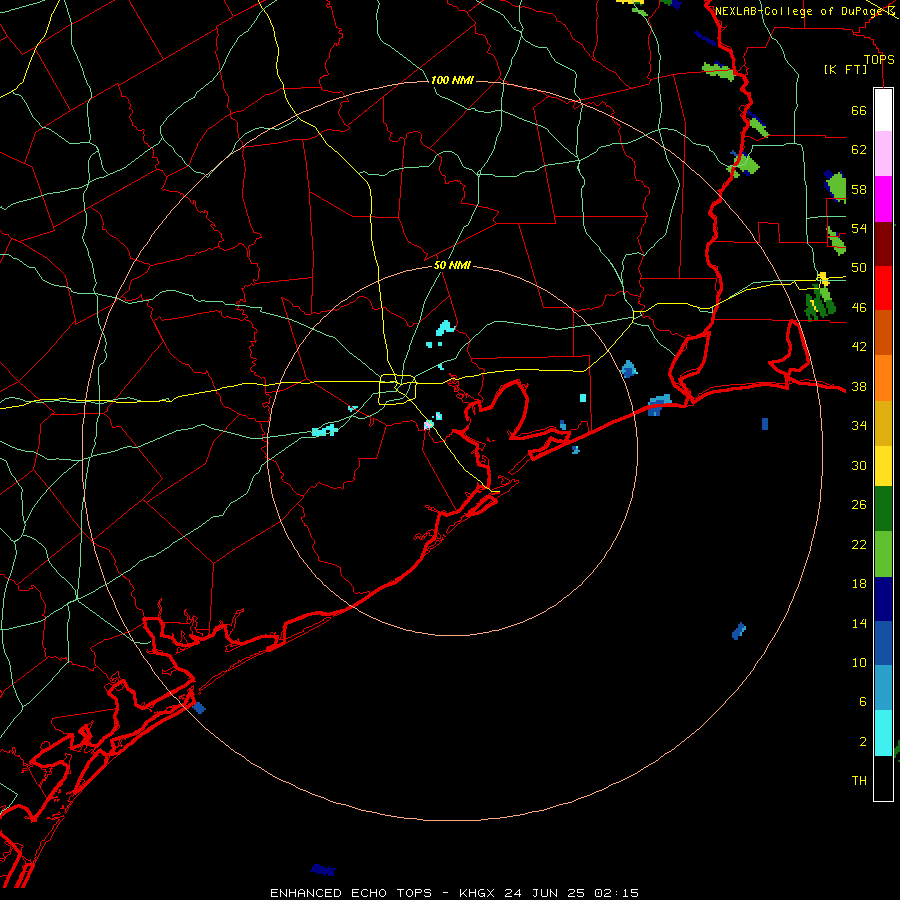The width and height of the screenshot is (900, 900).
Task: Pick the magenta swatch in the color bar
Action: click(x=883, y=199)
